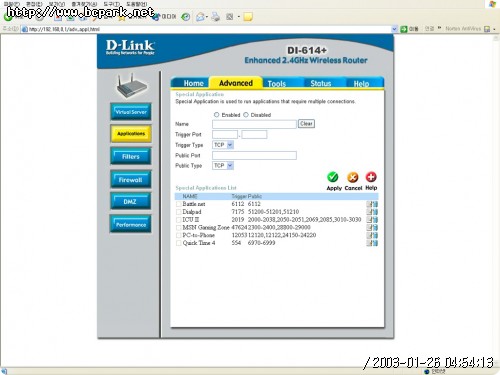Click the red Help plus icon
Screen dimensions: 500x375
click(x=371, y=177)
